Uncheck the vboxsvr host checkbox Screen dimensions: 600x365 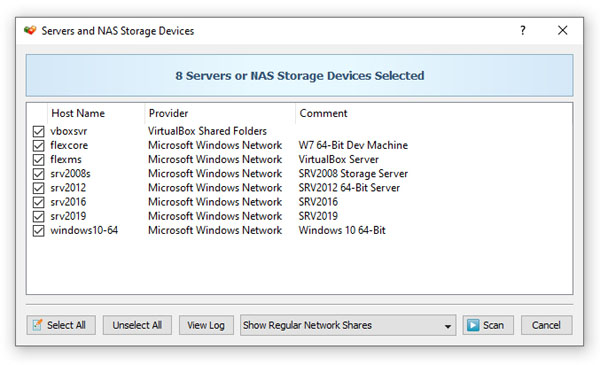coord(38,131)
